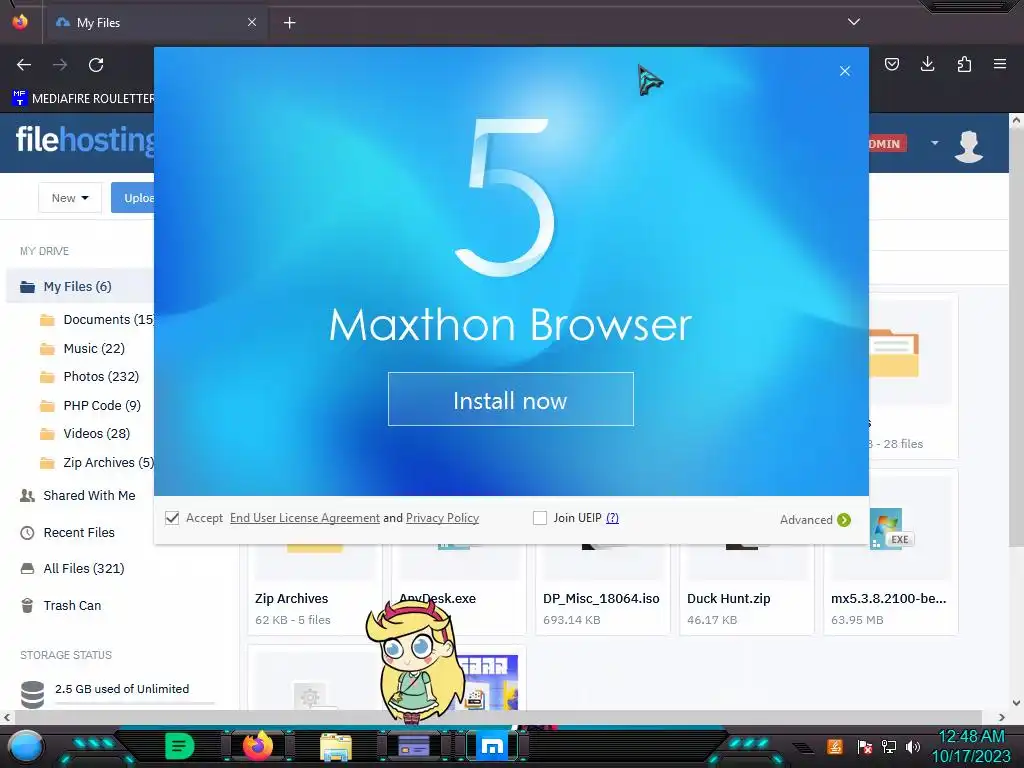
Task: Switch to Firefox on the taskbar
Action: coord(257,746)
